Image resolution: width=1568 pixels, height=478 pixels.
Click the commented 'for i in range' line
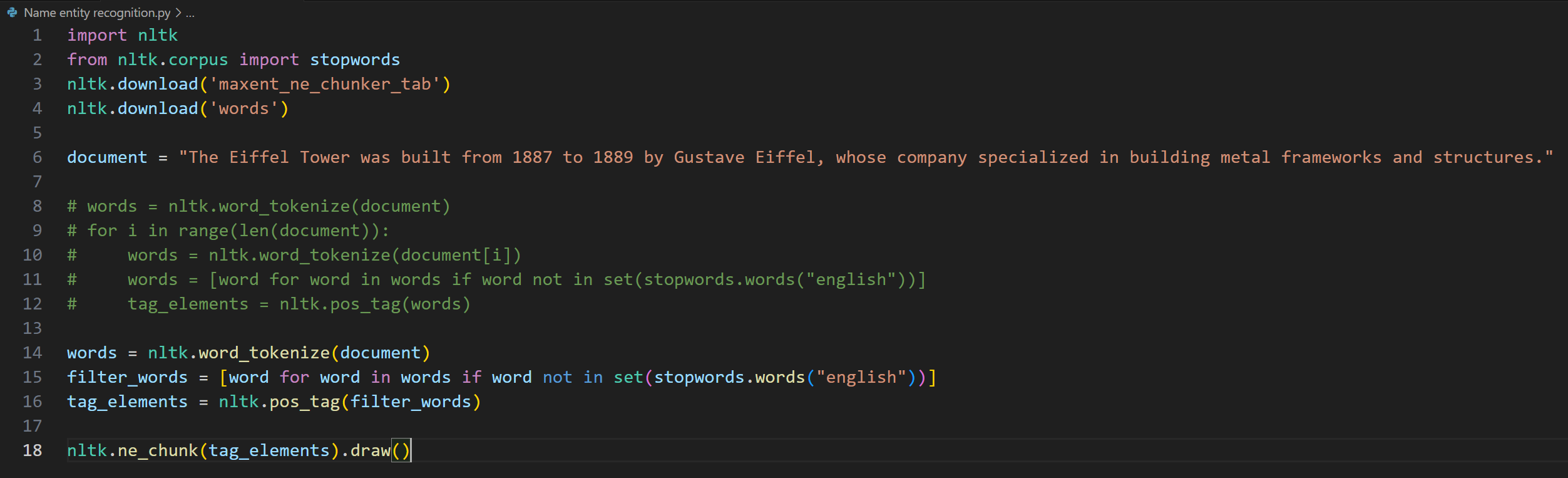coord(228,231)
